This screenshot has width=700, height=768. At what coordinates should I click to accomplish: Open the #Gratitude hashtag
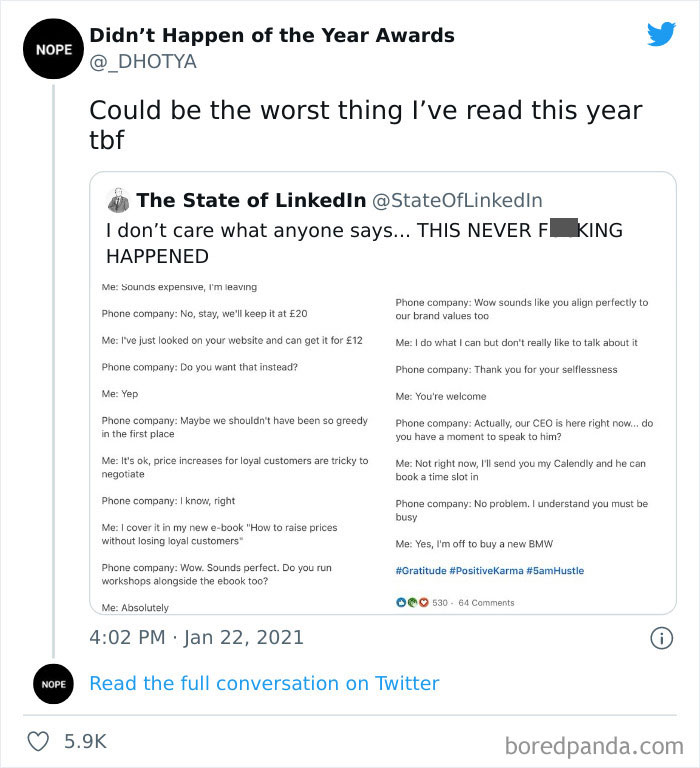coord(420,571)
